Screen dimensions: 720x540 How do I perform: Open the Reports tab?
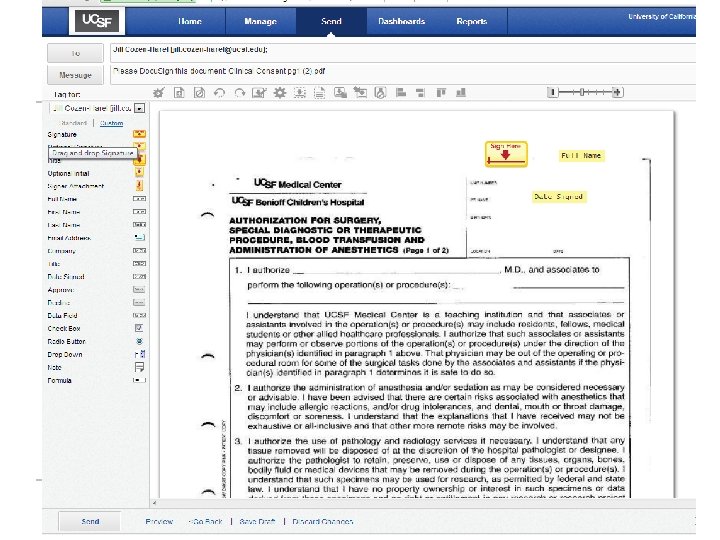click(472, 21)
